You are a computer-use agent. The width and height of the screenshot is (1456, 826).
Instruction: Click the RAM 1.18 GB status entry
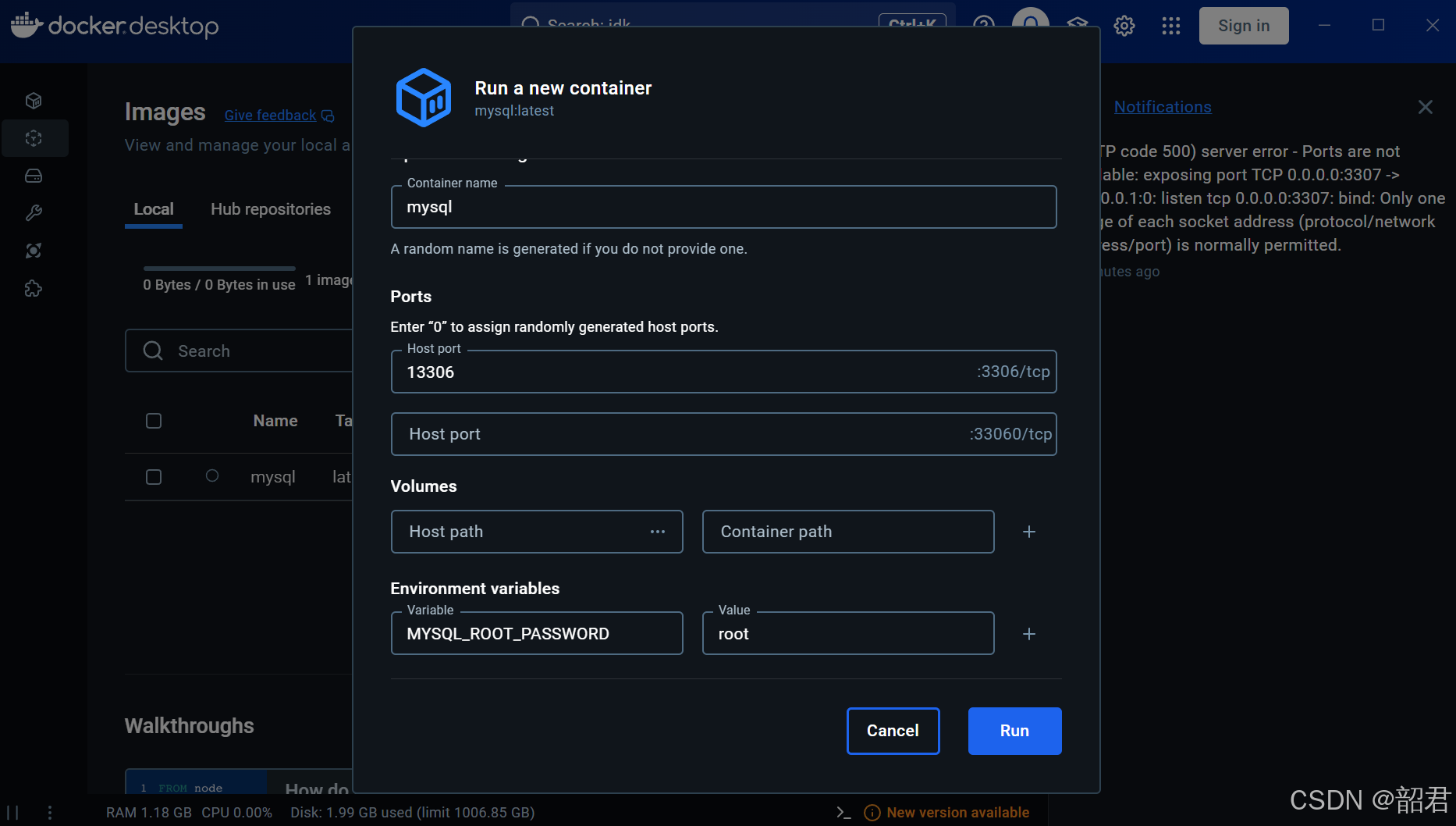[x=149, y=813]
